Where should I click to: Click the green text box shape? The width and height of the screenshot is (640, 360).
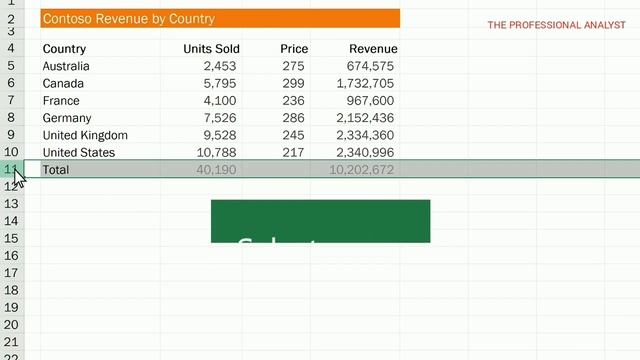320,221
